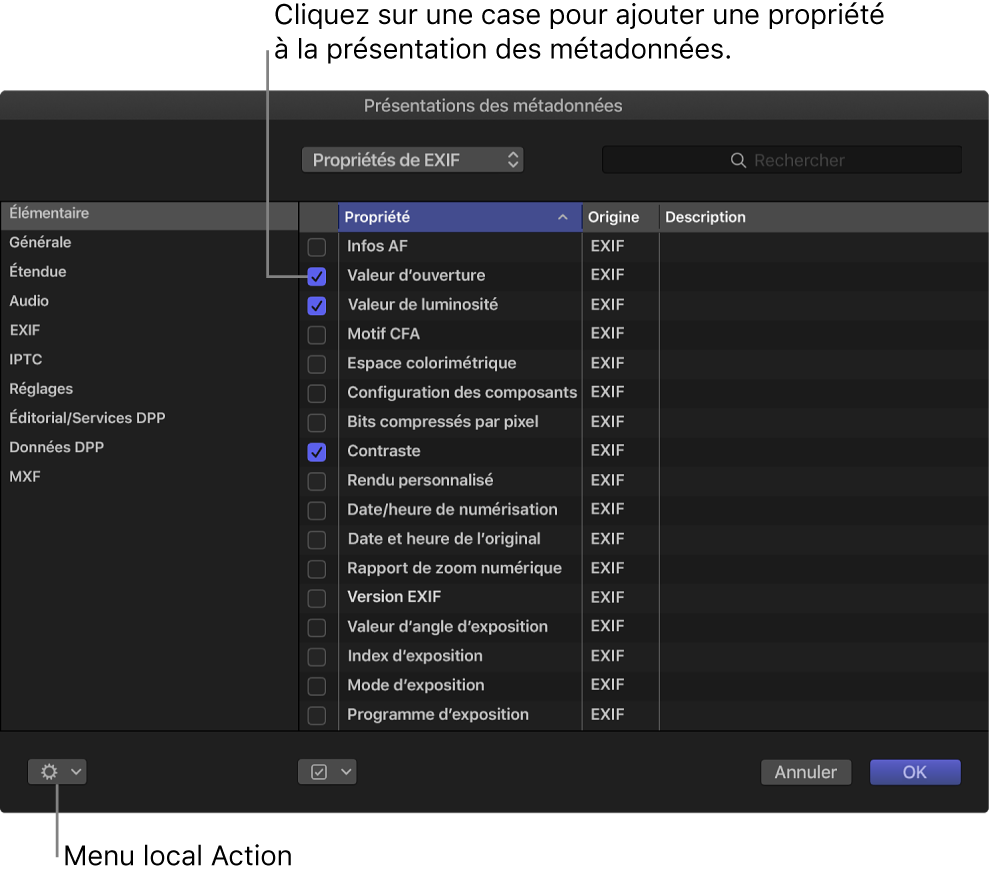Click inside the Rechercher search field
990x878 pixels.
800,160
